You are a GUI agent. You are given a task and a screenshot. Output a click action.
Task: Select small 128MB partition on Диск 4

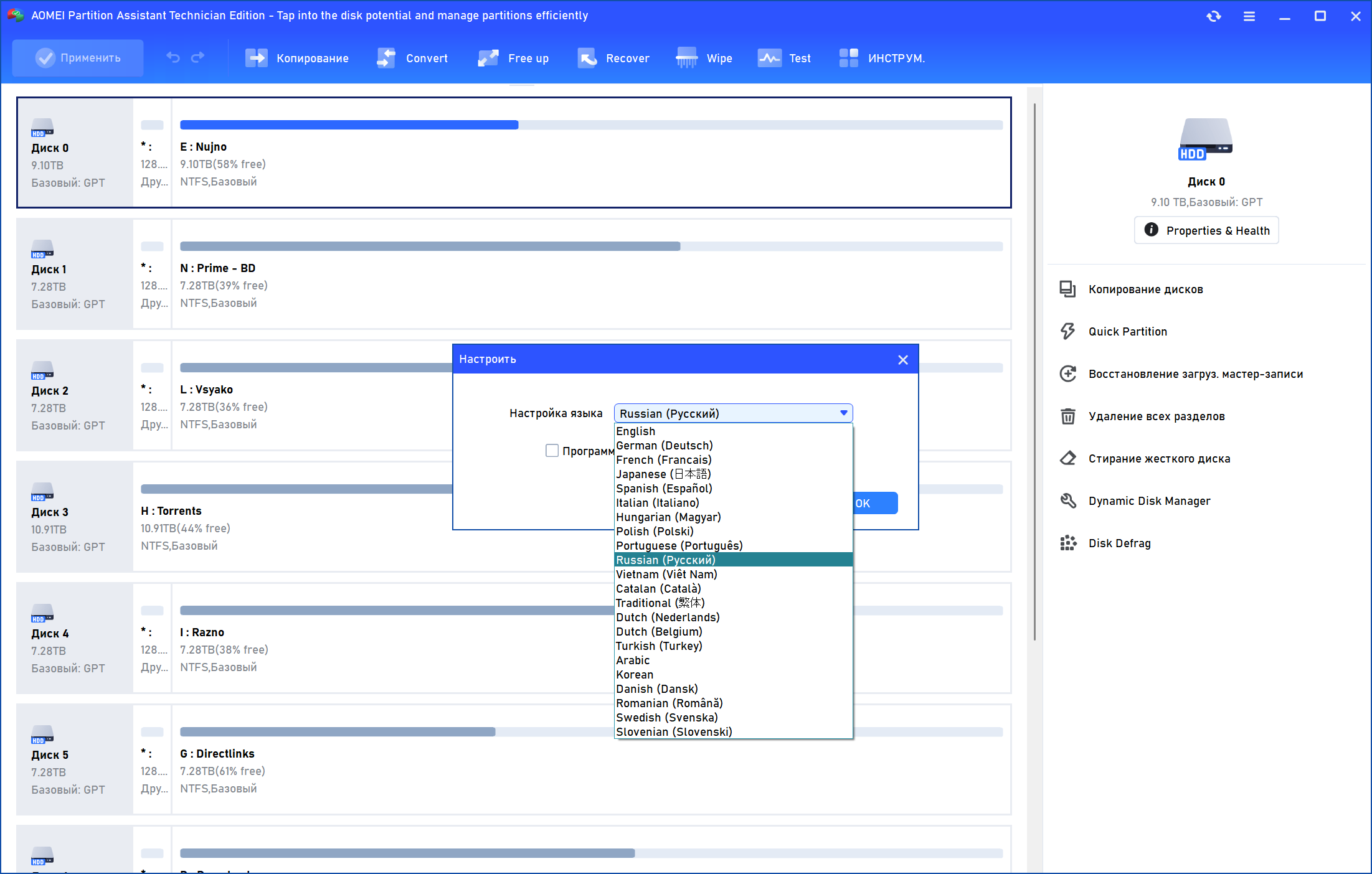click(x=152, y=638)
